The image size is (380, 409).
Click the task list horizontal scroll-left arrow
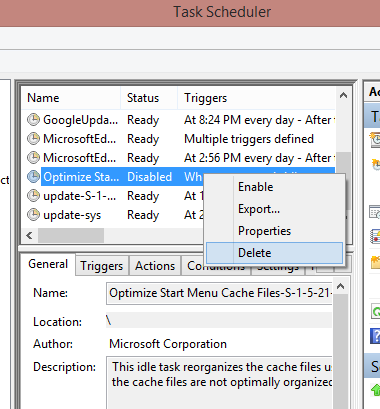29,236
